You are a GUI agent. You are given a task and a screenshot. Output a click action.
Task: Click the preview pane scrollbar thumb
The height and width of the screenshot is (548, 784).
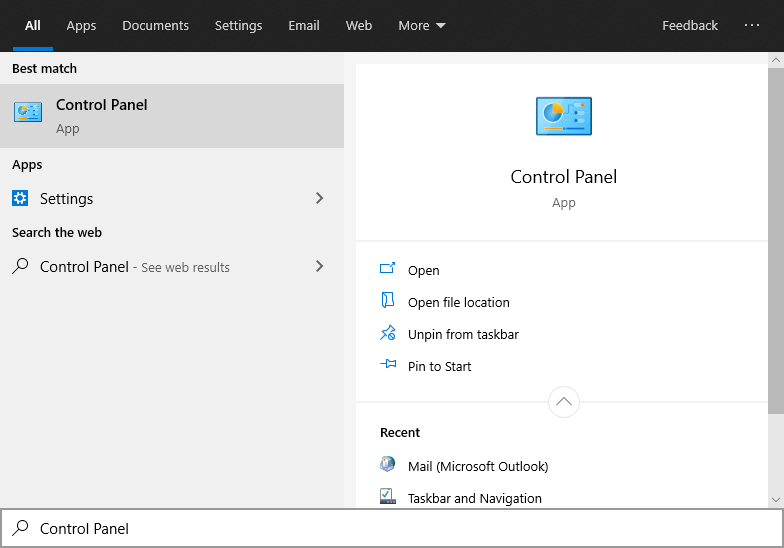coord(776,240)
